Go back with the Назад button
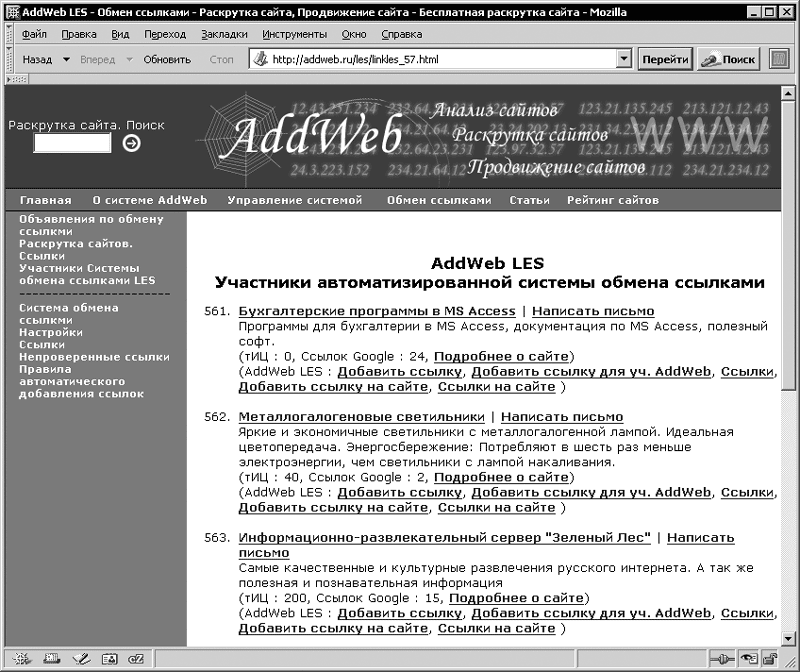The image size is (800, 672). (37, 60)
